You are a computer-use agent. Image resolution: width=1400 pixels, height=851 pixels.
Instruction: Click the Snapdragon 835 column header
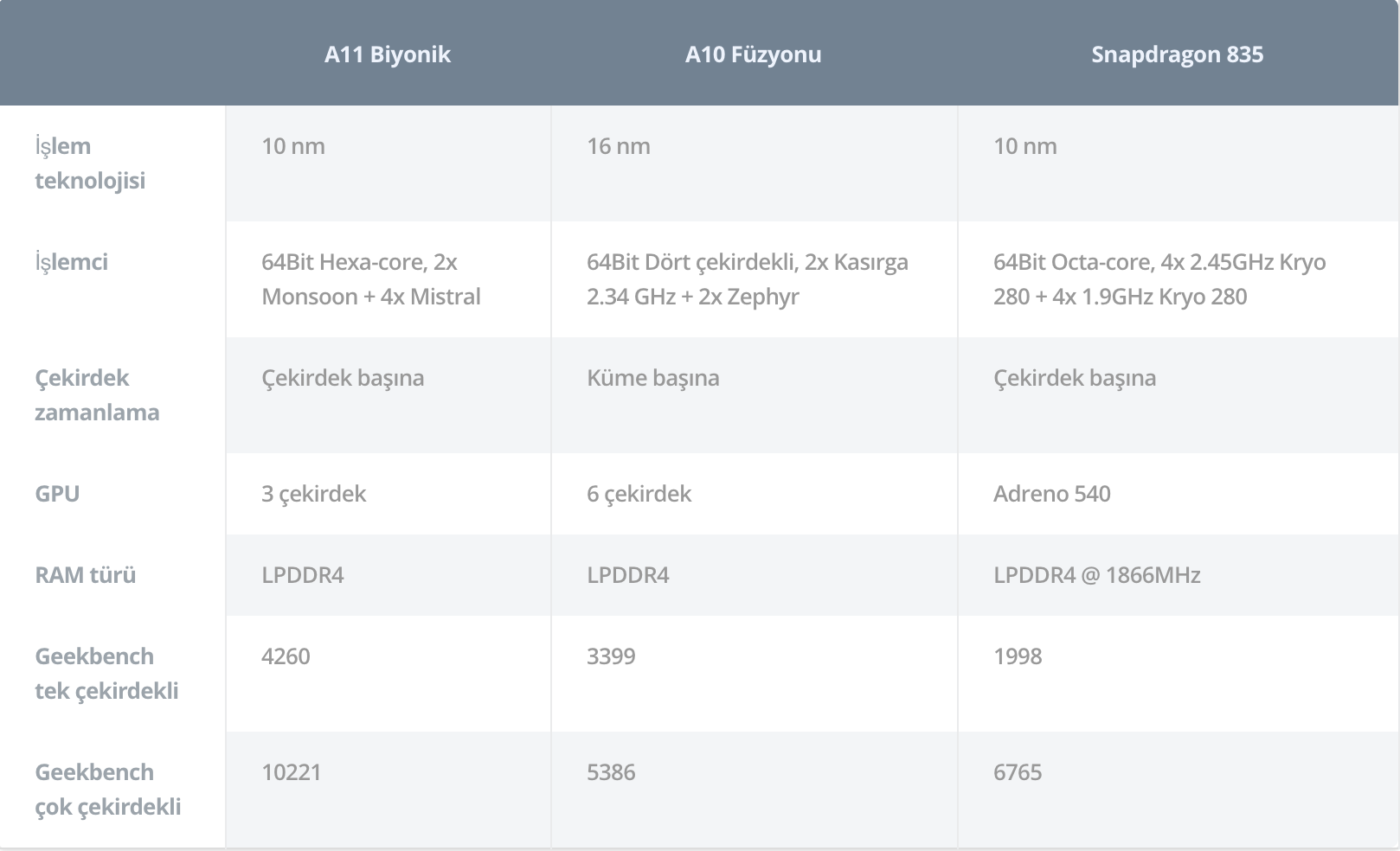(1177, 54)
